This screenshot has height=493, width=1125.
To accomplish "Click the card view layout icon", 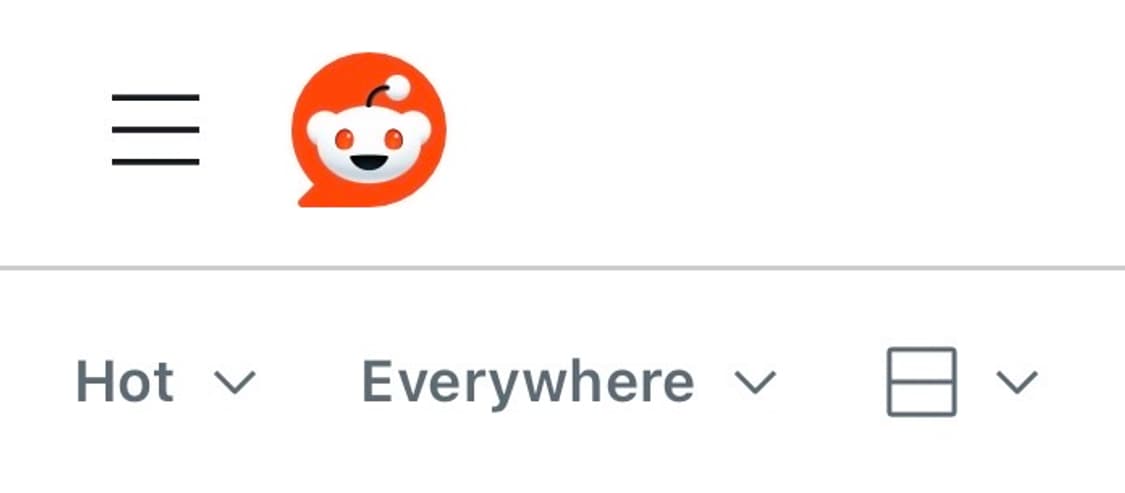I will pyautogui.click(x=921, y=382).
